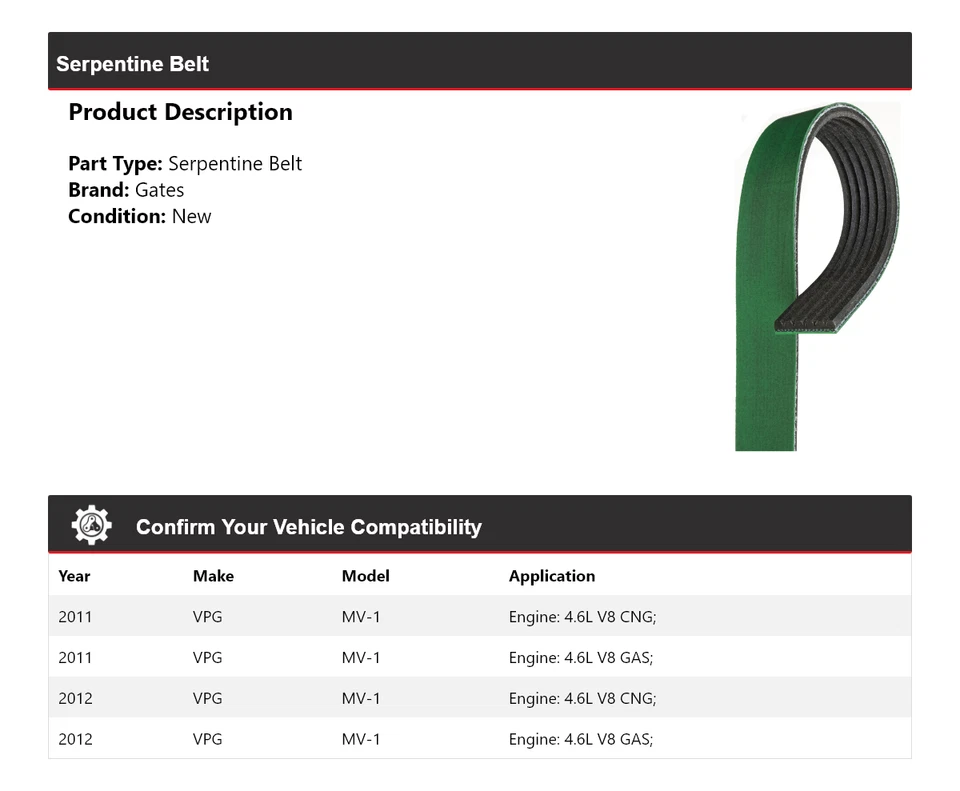Click the VPG make cell in the last row
Viewport: 960px width, 791px height.
[x=207, y=739]
